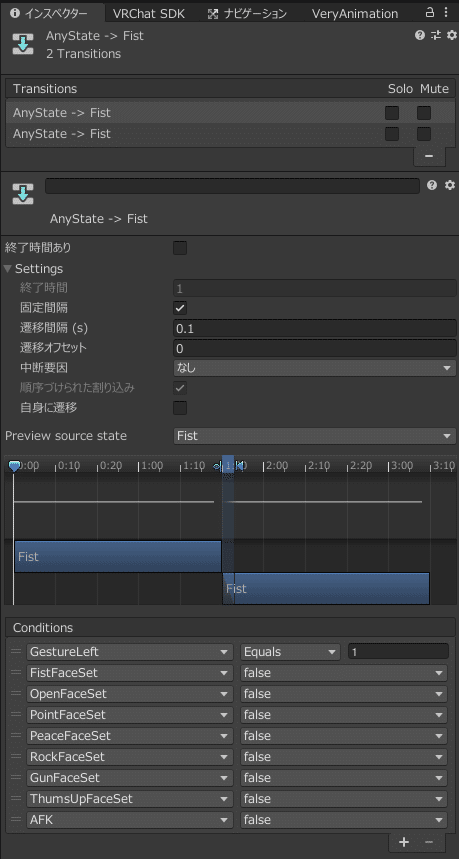Viewport: 459px width, 859px height.
Task: Open the inspector tab kebab menu
Action: tap(446, 12)
